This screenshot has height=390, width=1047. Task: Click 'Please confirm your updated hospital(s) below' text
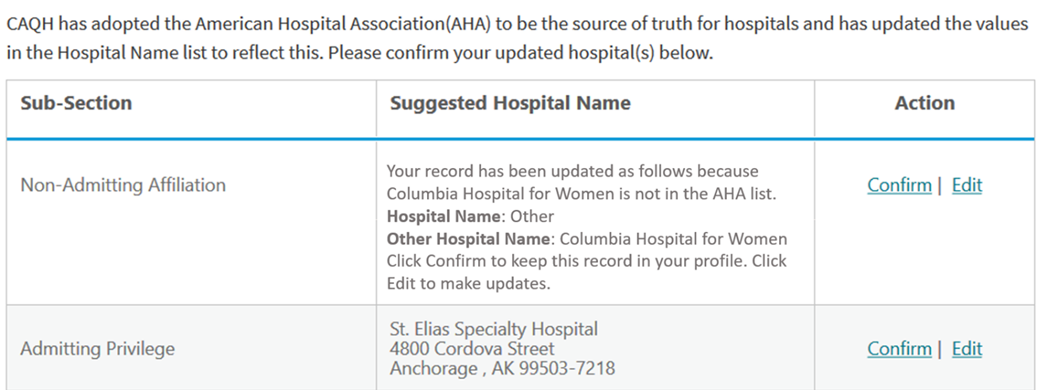(x=521, y=53)
